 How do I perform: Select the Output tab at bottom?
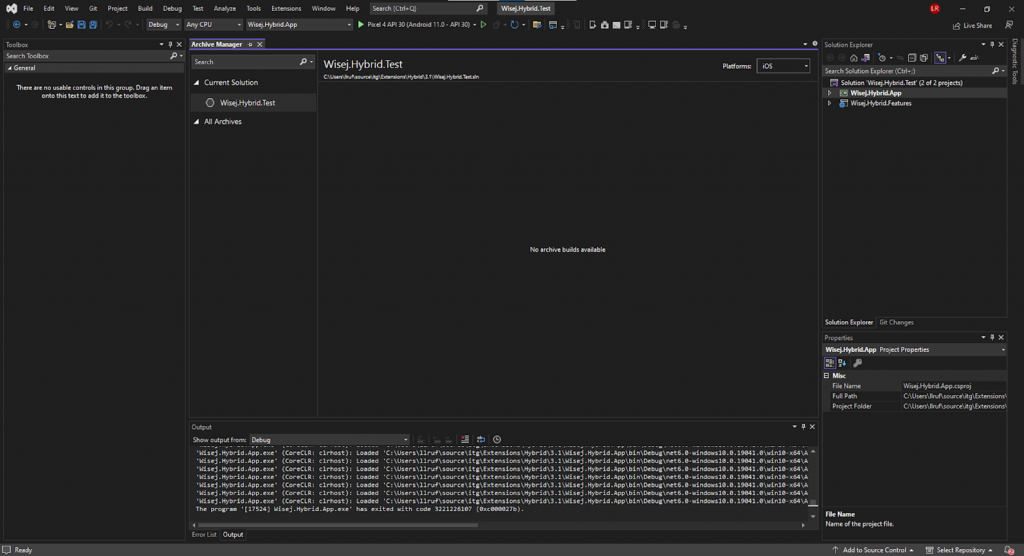point(232,534)
